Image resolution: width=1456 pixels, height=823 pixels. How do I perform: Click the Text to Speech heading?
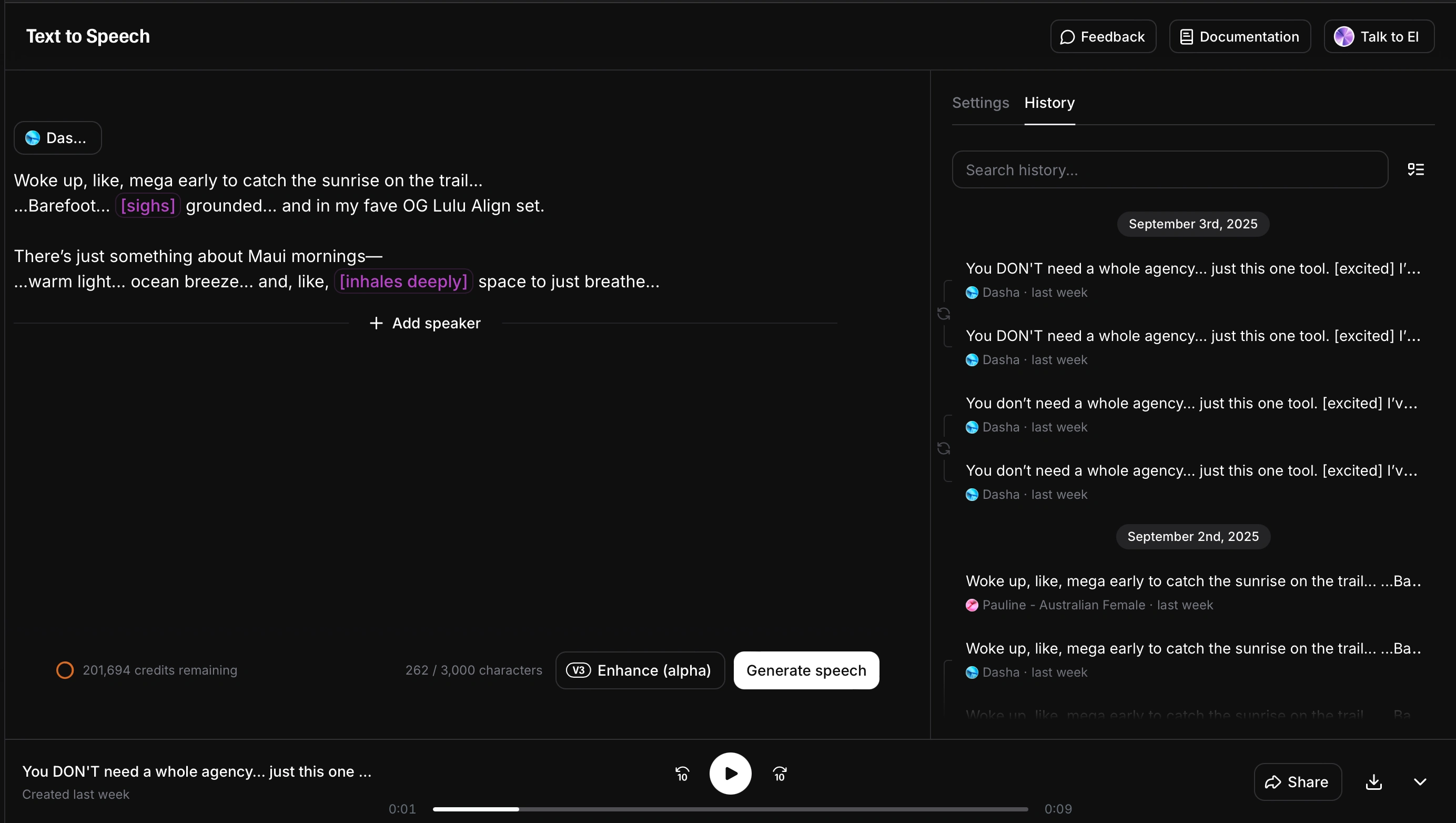pyautogui.click(x=88, y=37)
